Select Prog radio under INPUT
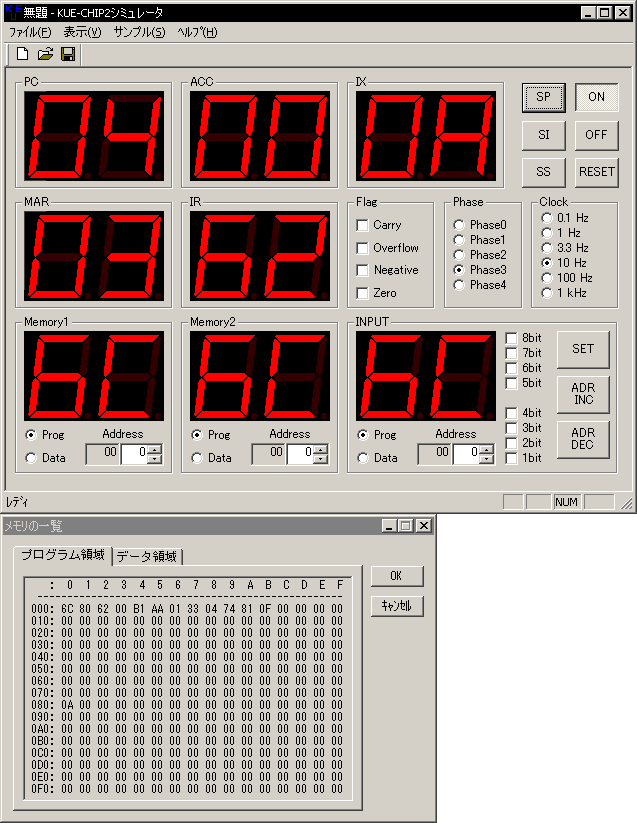The width and height of the screenshot is (637, 823). coord(363,435)
